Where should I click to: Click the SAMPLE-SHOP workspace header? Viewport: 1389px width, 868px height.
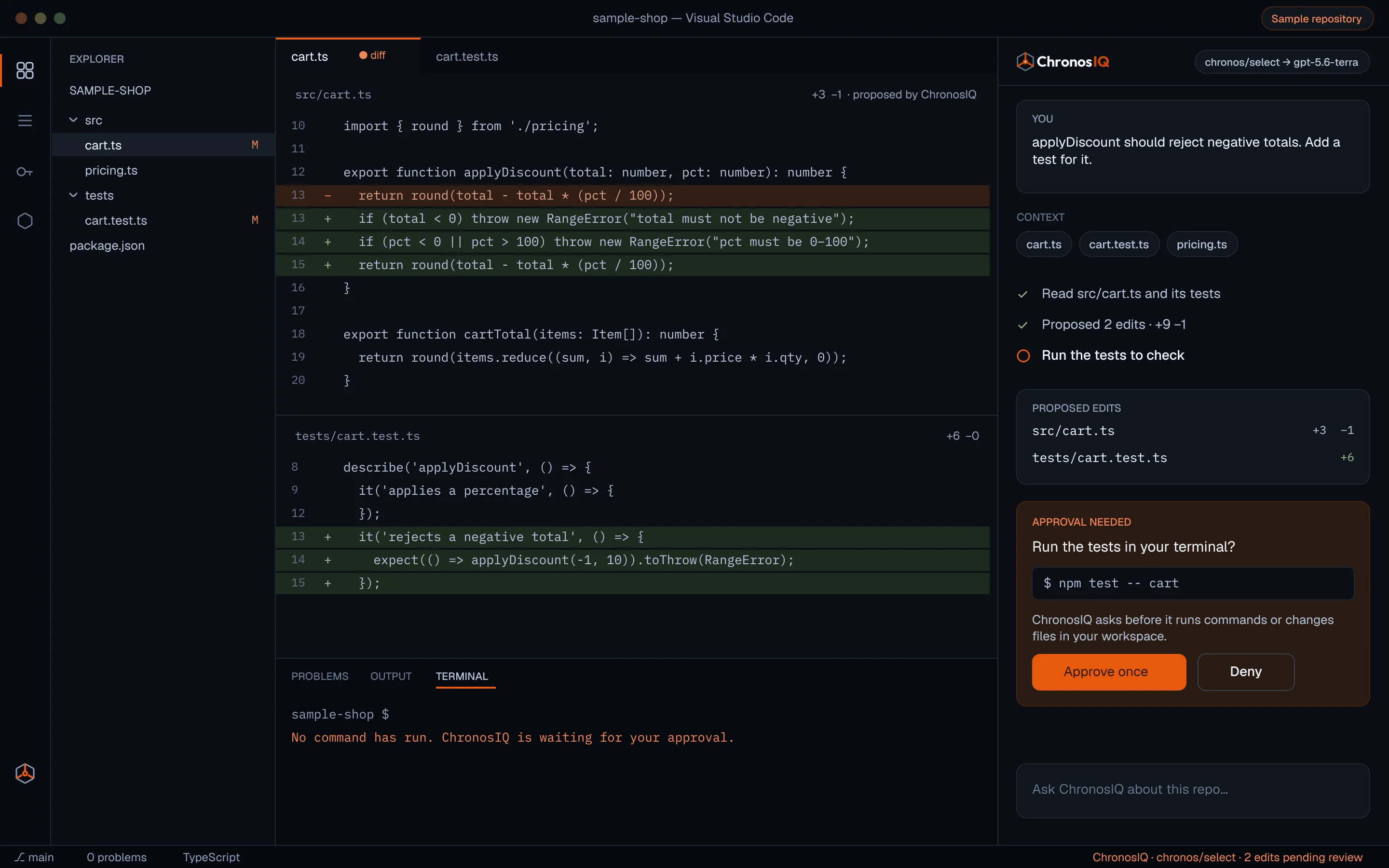pos(110,91)
